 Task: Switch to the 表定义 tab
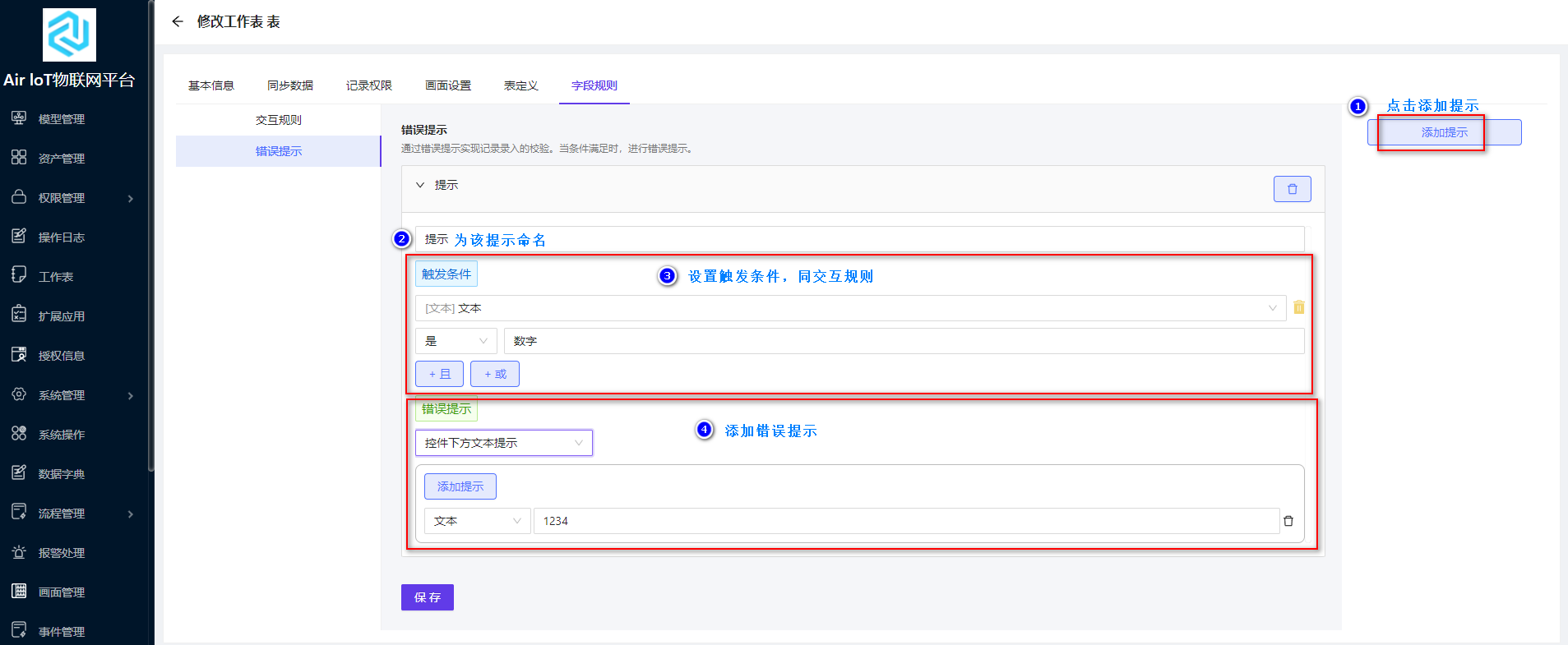521,85
